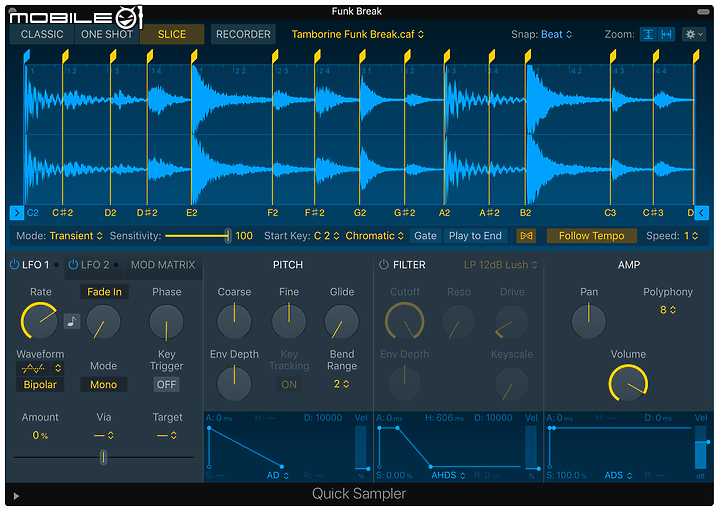The width and height of the screenshot is (719, 511).
Task: Change the Start Key C 2 value
Action: coord(326,236)
